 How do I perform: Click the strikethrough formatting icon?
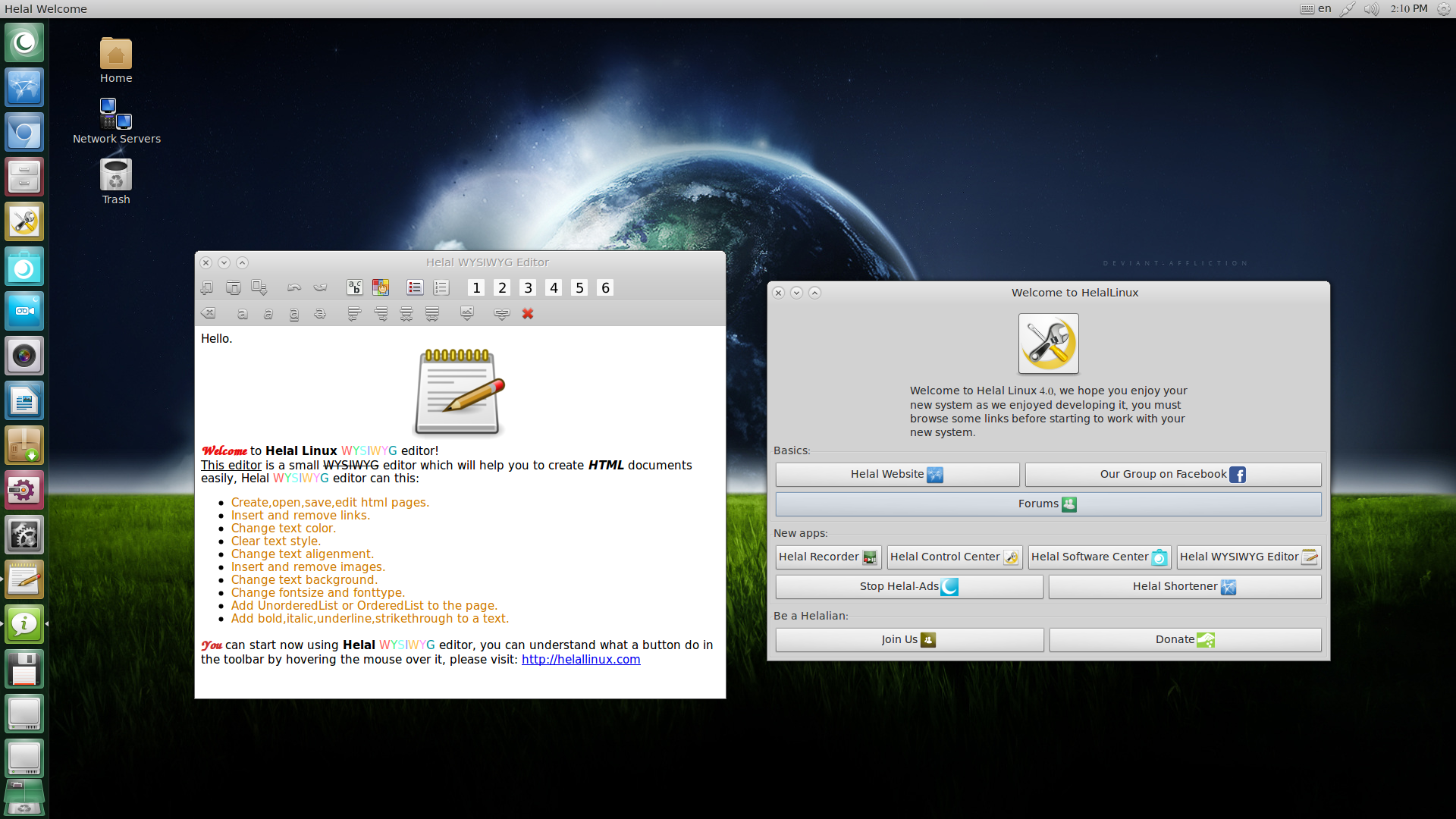(x=319, y=314)
